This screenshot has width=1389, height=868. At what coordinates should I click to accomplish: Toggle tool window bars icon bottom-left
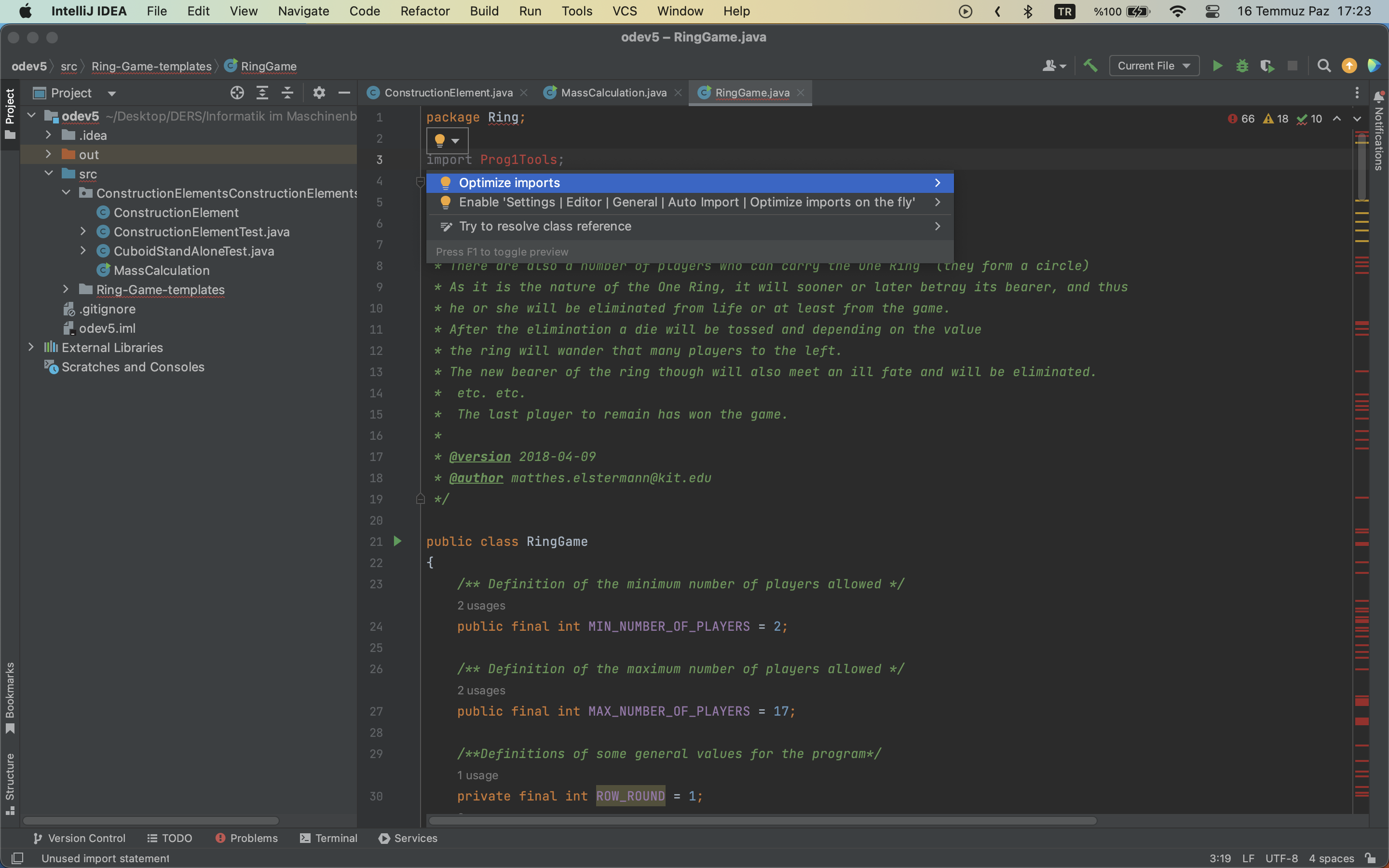[18, 858]
